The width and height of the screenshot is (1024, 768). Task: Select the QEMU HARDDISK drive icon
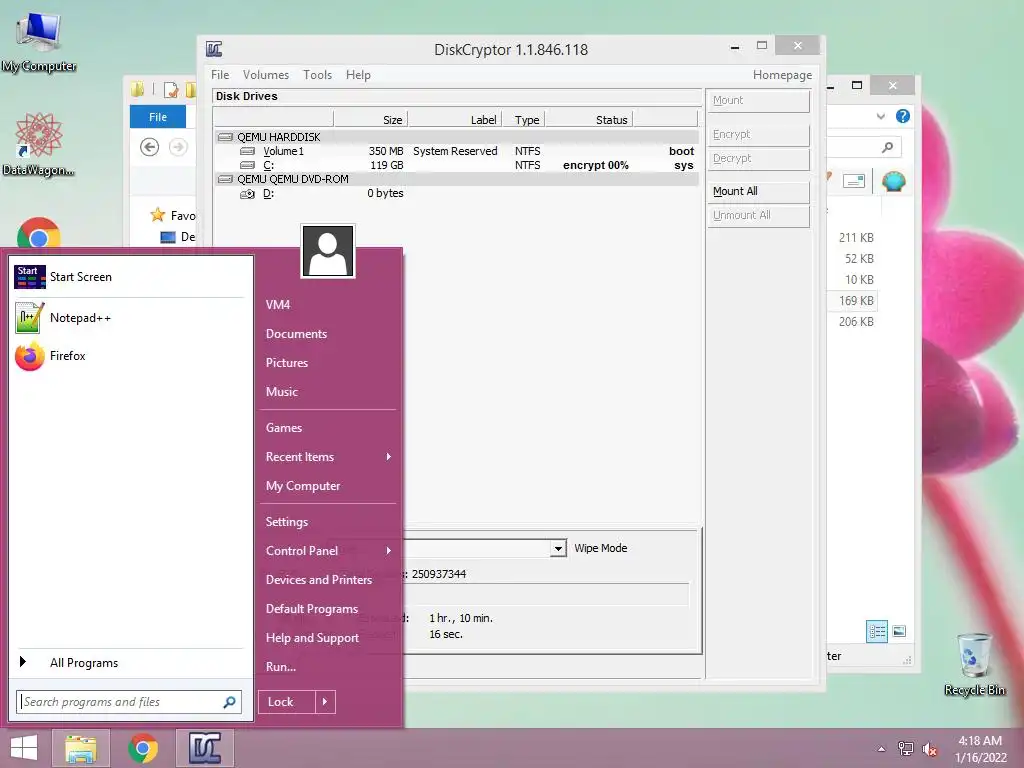225,137
